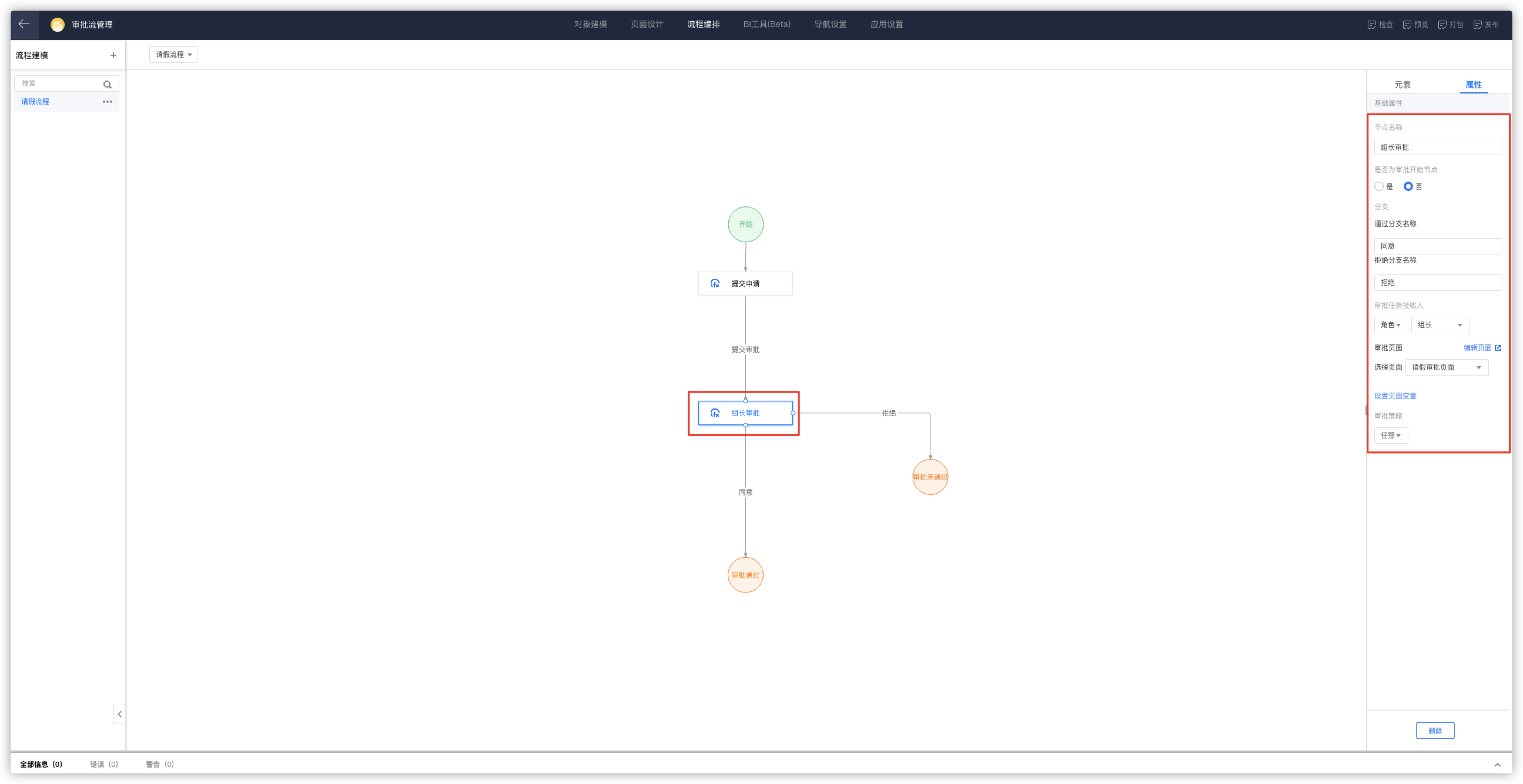Viewport: 1523px width, 784px height.
Task: Click the 节点名称 input field
Action: (1438, 147)
